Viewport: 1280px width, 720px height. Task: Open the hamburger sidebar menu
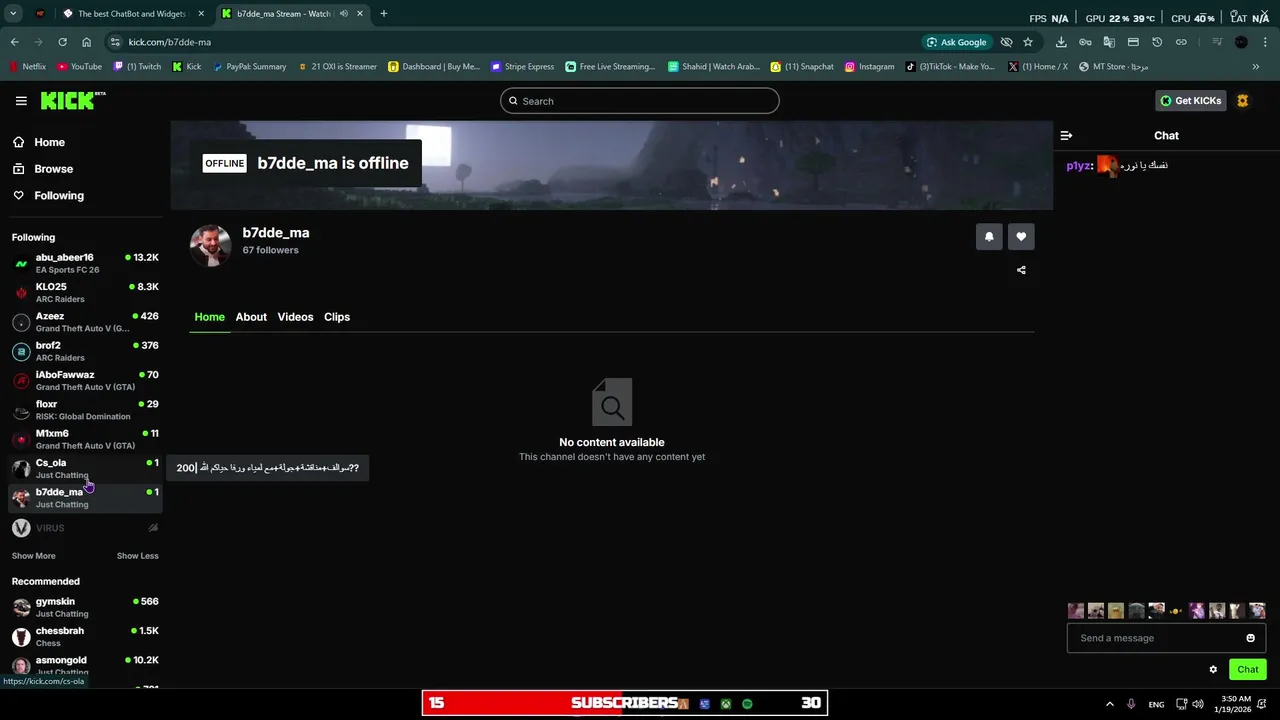(21, 101)
